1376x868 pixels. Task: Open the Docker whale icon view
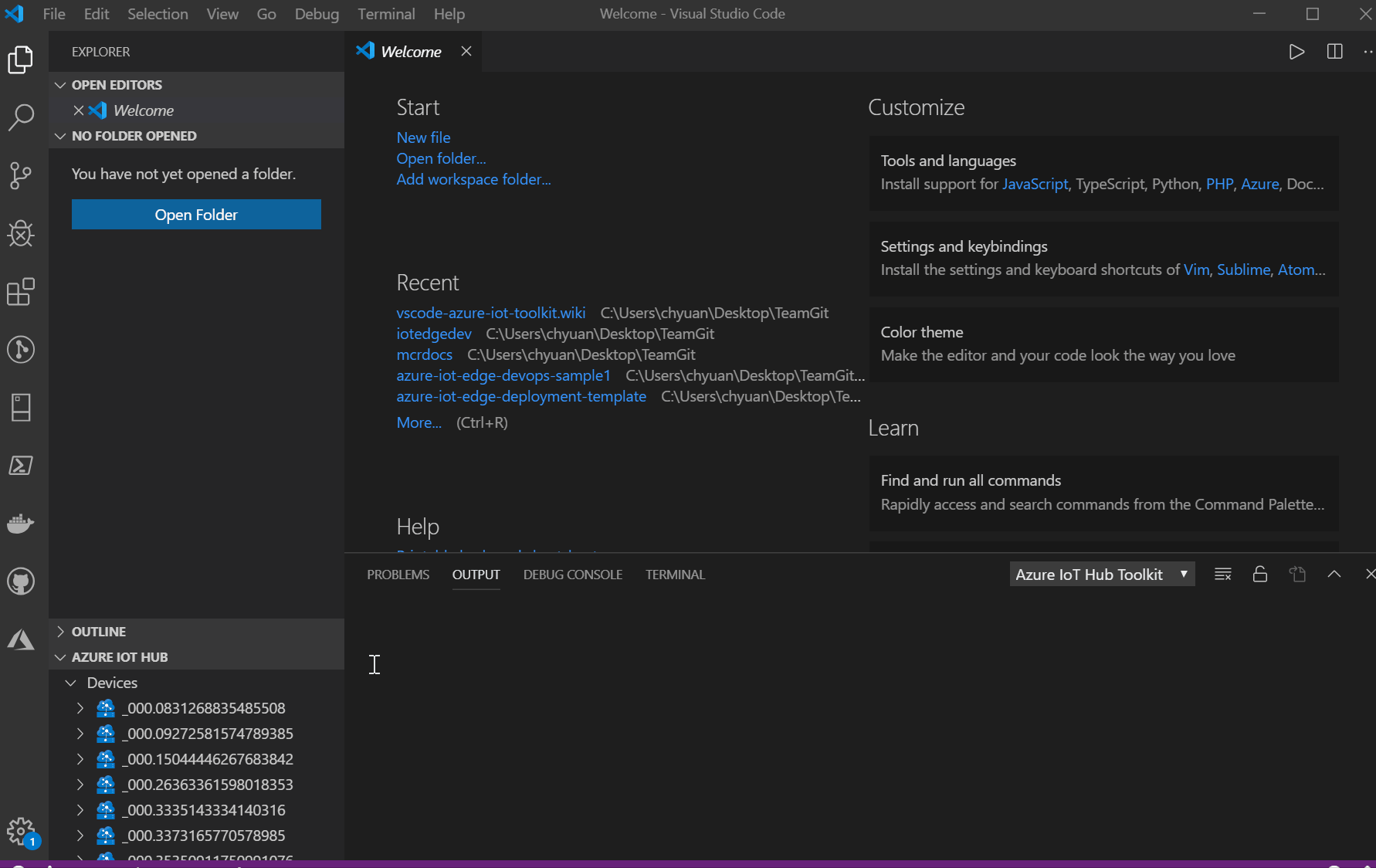pyautogui.click(x=21, y=523)
